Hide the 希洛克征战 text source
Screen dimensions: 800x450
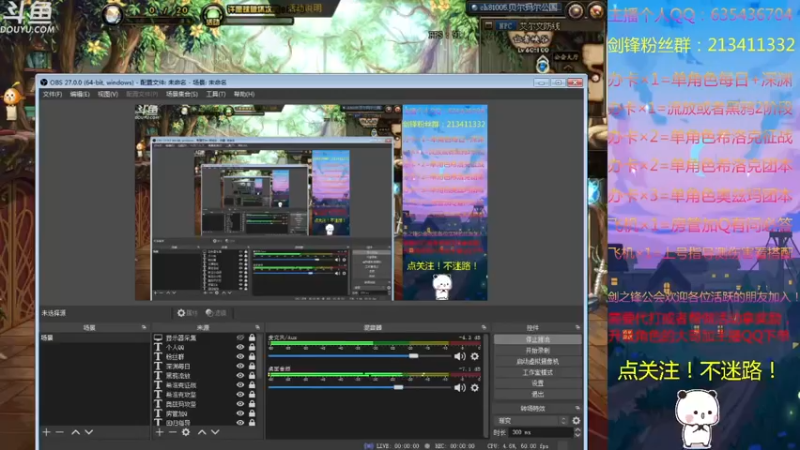click(x=240, y=385)
